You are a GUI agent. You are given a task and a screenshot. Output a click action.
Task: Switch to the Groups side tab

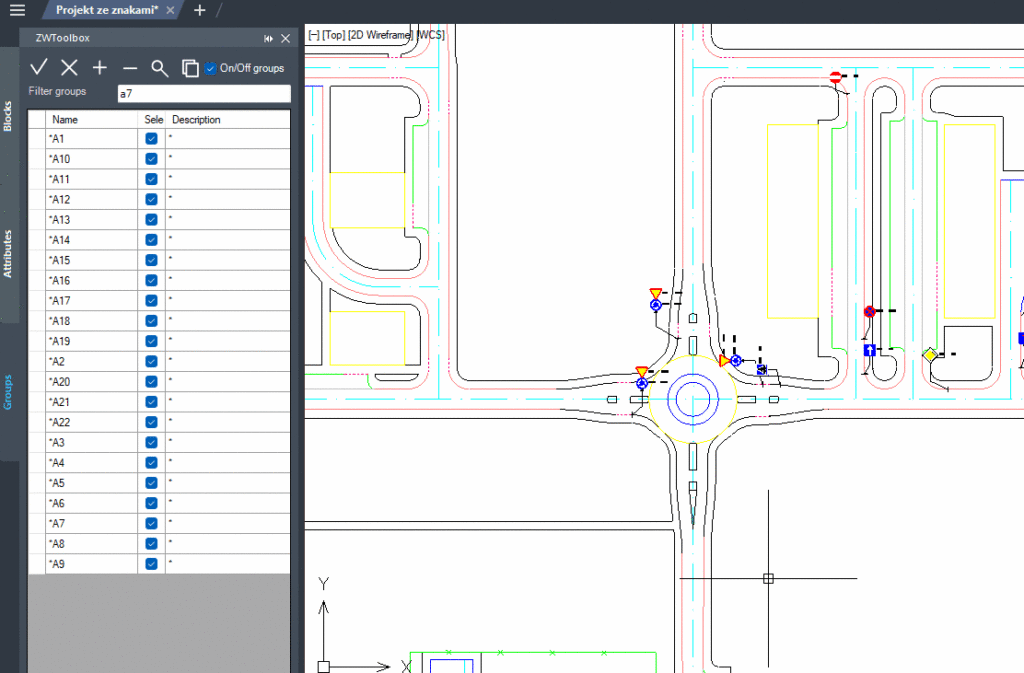8,392
